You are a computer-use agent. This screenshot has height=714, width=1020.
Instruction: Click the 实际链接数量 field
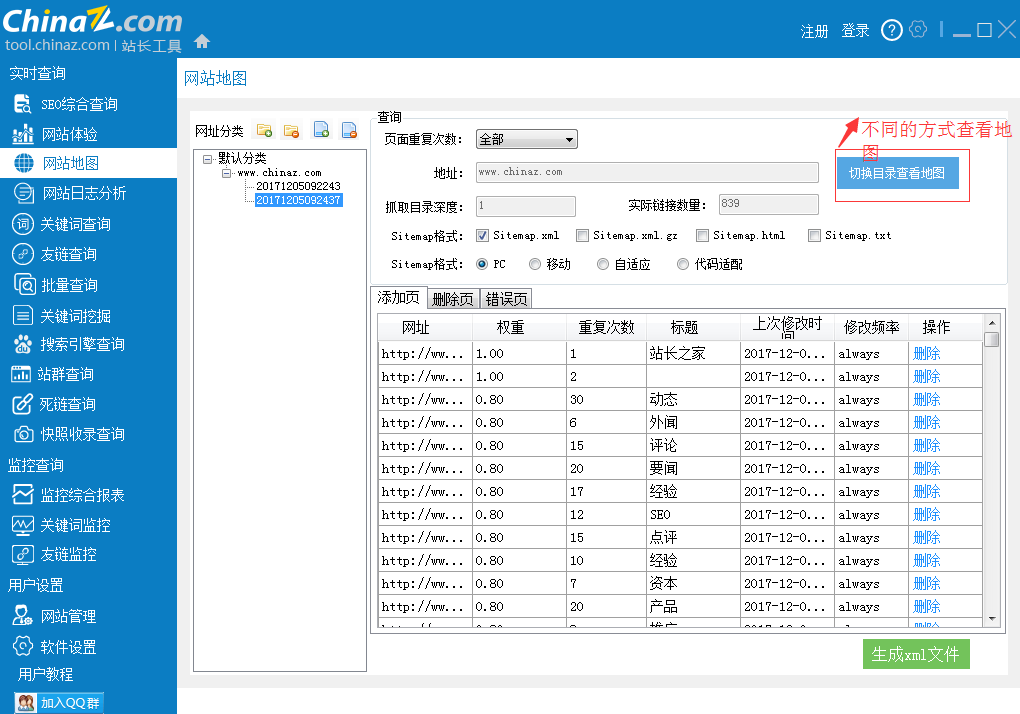click(x=768, y=204)
